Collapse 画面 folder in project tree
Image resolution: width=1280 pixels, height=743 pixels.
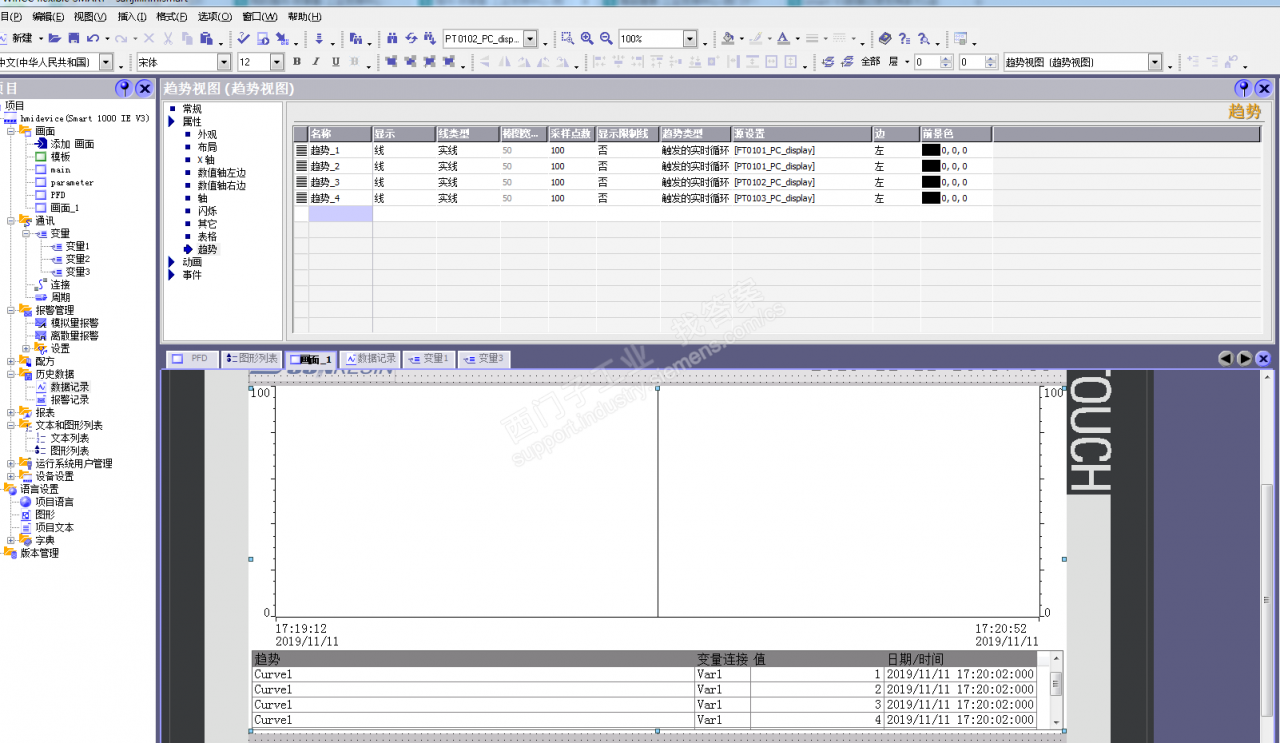(11, 131)
